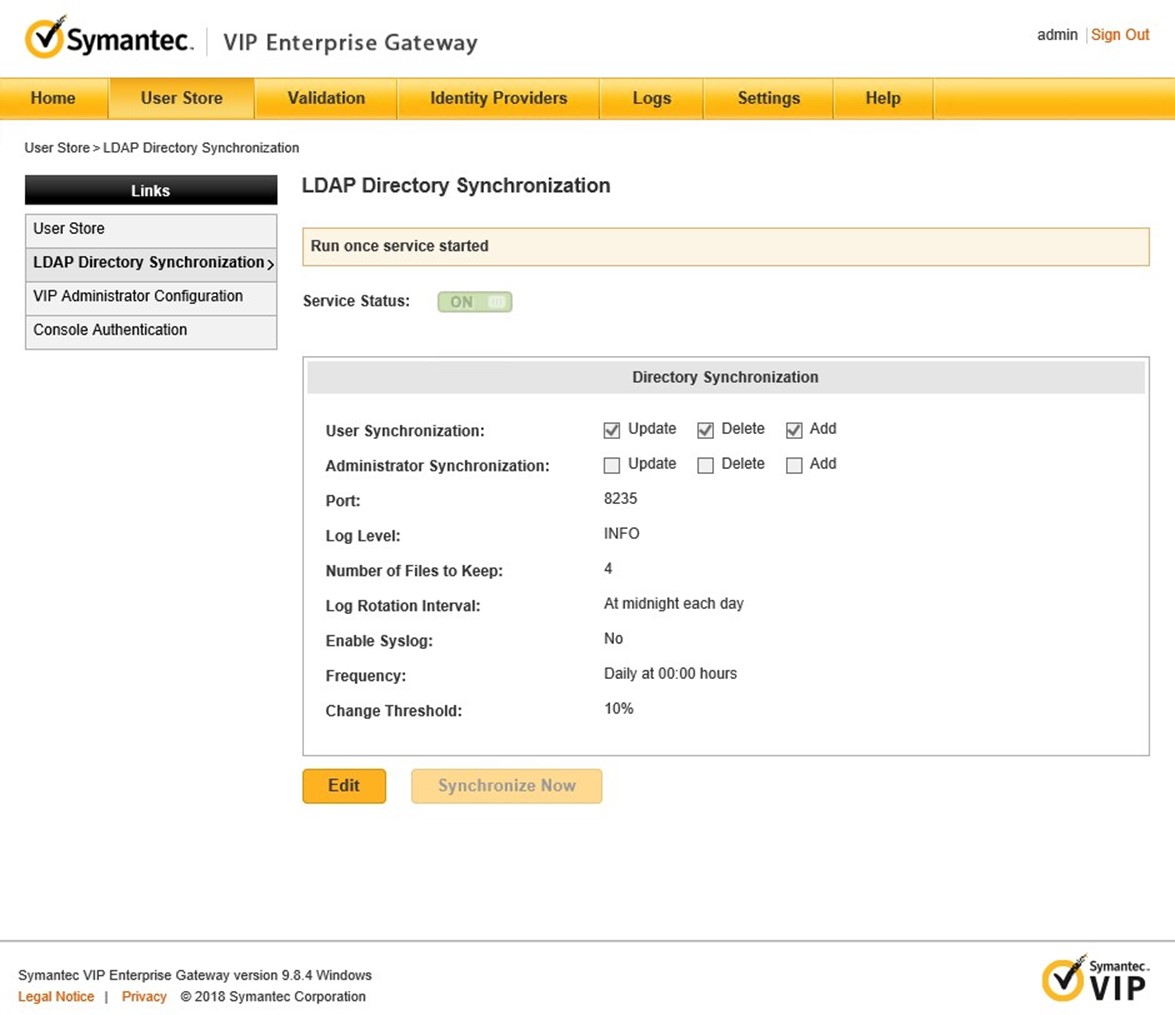Viewport: 1175px width, 1015px height.
Task: Open User Store in the Links sidebar
Action: [151, 229]
